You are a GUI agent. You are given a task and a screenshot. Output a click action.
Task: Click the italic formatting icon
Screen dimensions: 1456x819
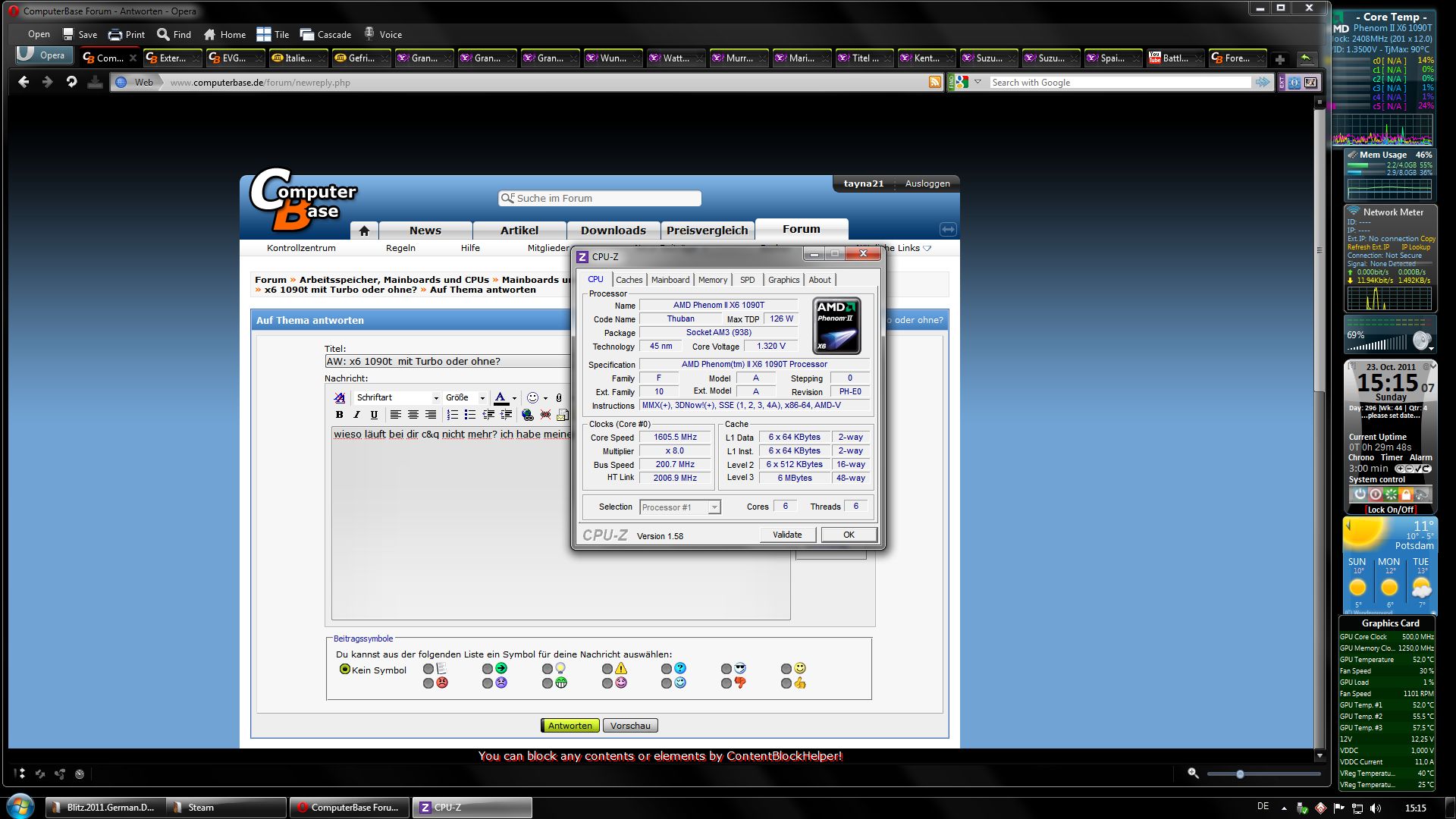356,415
